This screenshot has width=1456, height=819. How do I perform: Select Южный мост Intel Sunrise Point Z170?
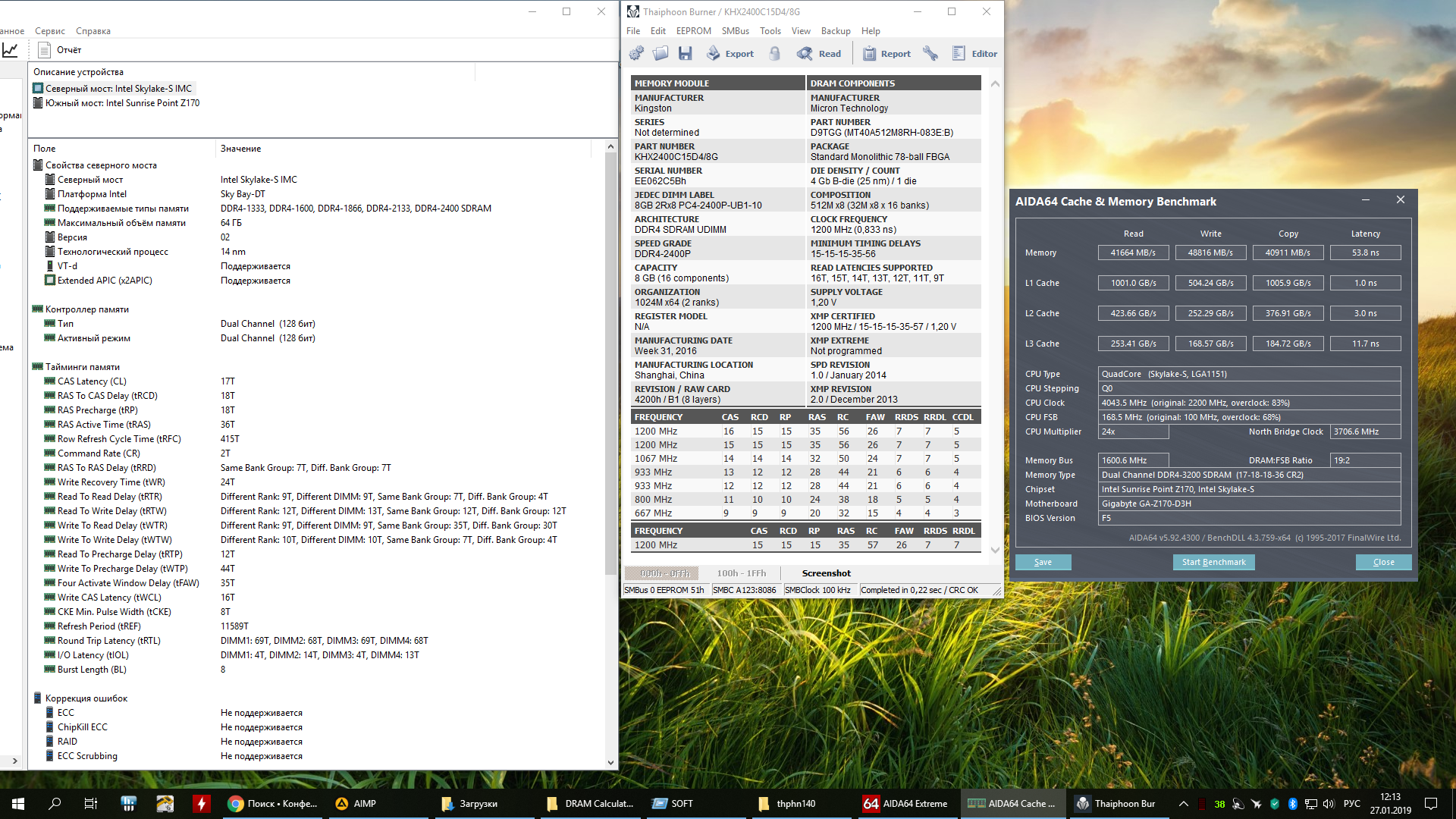121,103
